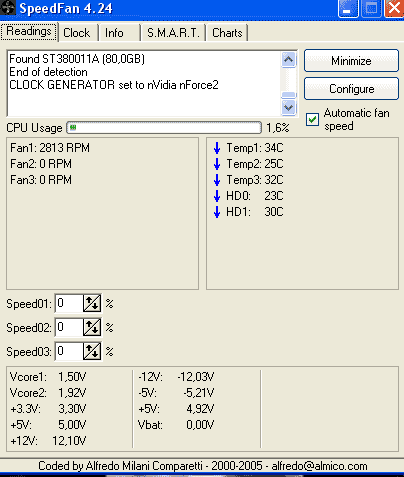Click the Temp2 down-arrow icon
404x477 pixels.
pos(217,164)
